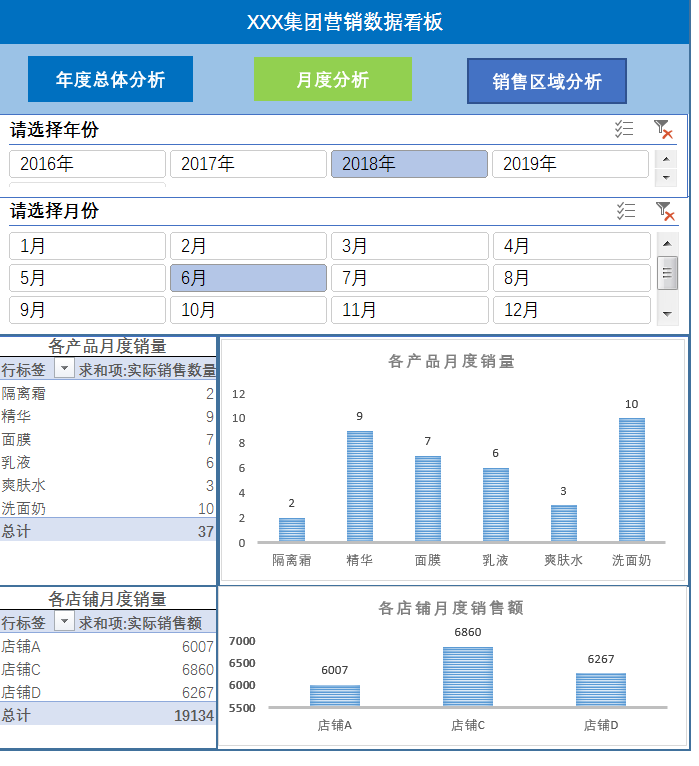Select 4月 in the month slicer
Viewport: 699px width, 766px height.
572,246
